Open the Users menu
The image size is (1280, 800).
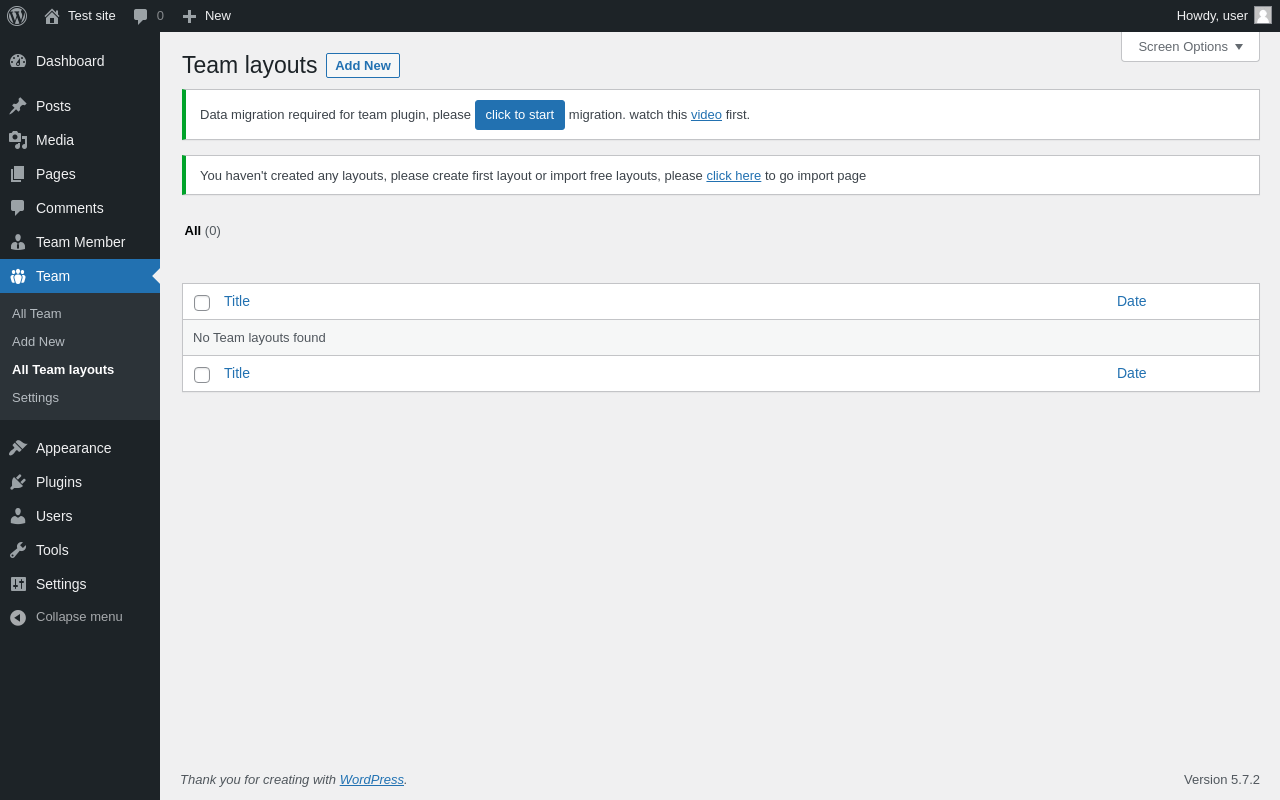tap(80, 516)
